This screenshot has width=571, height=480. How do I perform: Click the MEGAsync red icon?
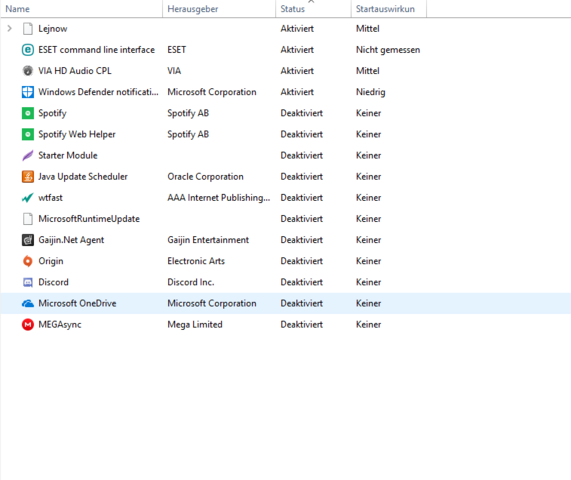[28, 324]
